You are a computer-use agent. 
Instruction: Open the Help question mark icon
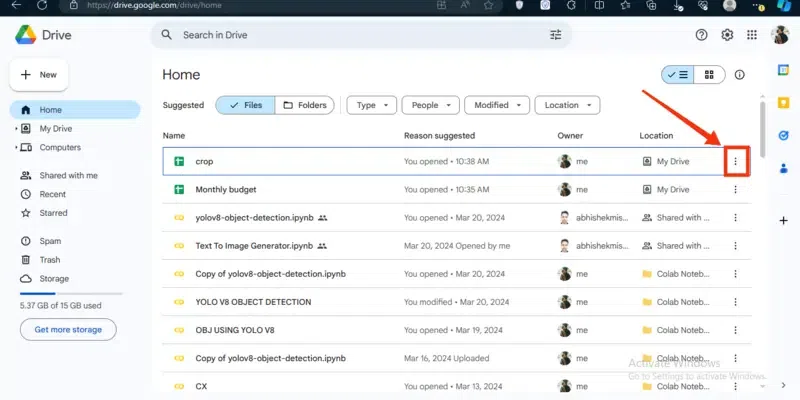(702, 35)
